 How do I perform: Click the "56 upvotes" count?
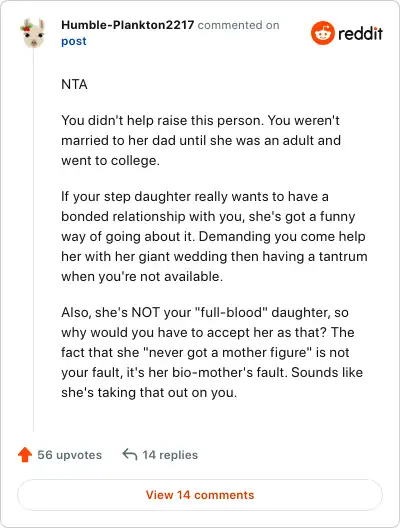tap(69, 455)
